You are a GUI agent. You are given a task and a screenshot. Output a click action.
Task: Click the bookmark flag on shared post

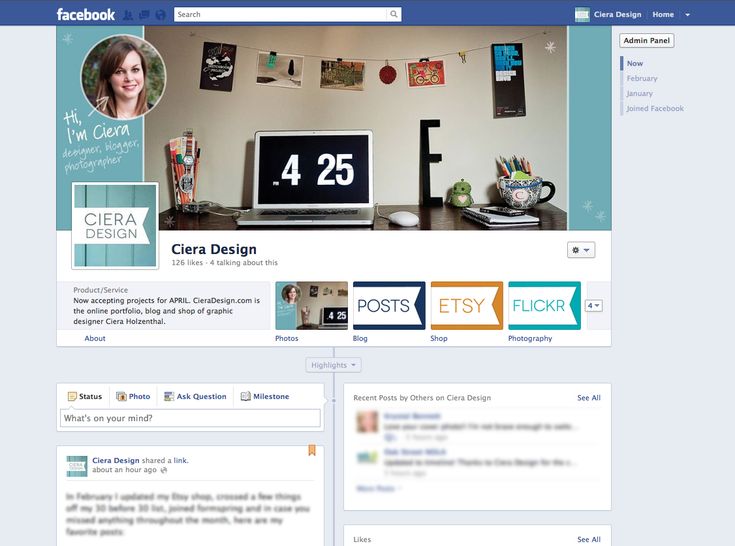point(311,450)
